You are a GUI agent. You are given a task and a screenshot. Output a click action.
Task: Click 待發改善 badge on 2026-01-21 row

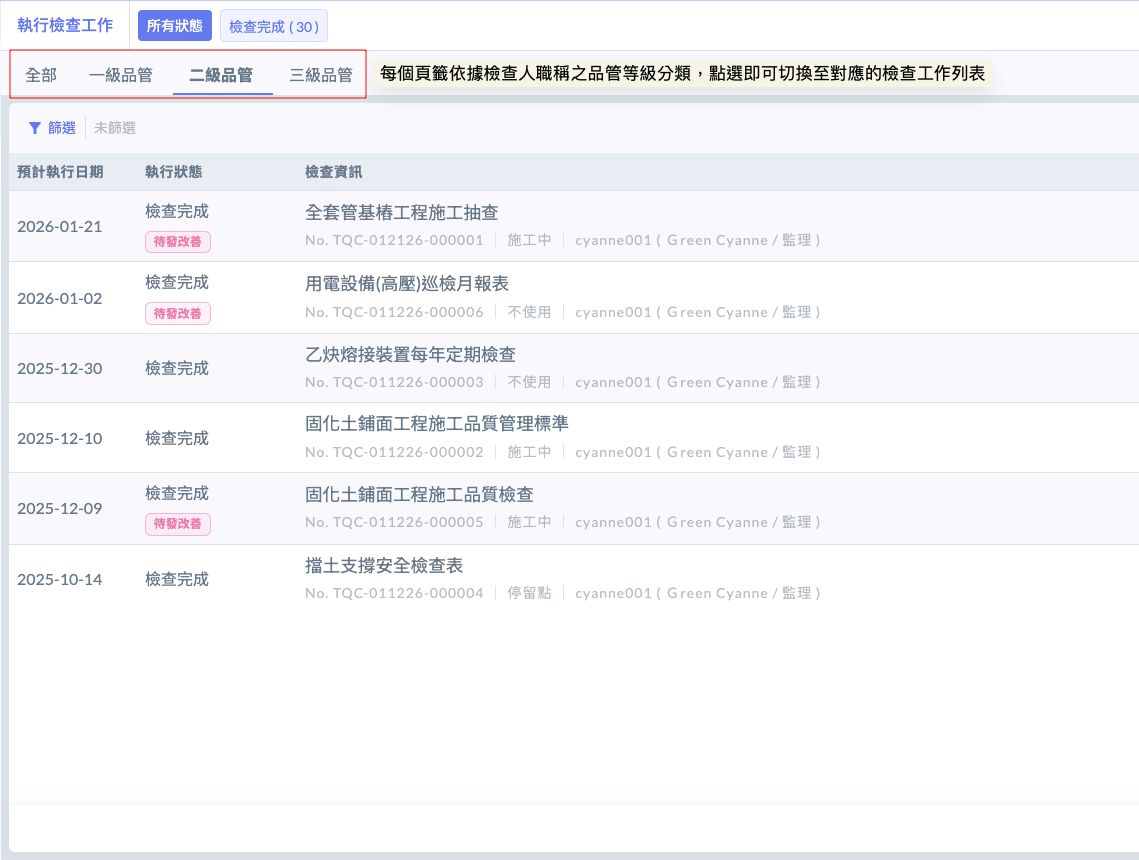point(178,242)
